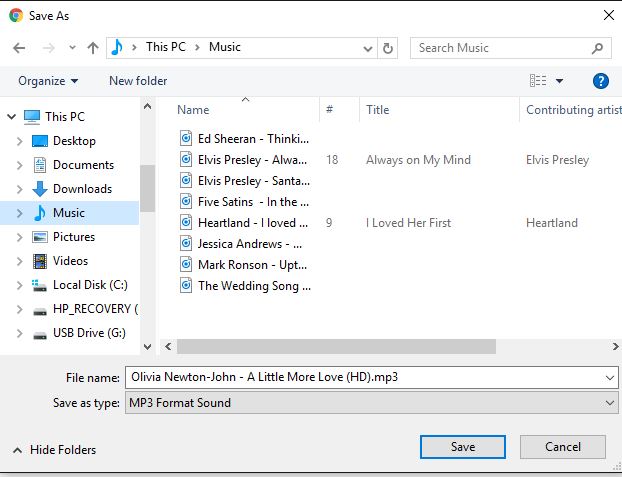Expand the Documents tree node

19,165
